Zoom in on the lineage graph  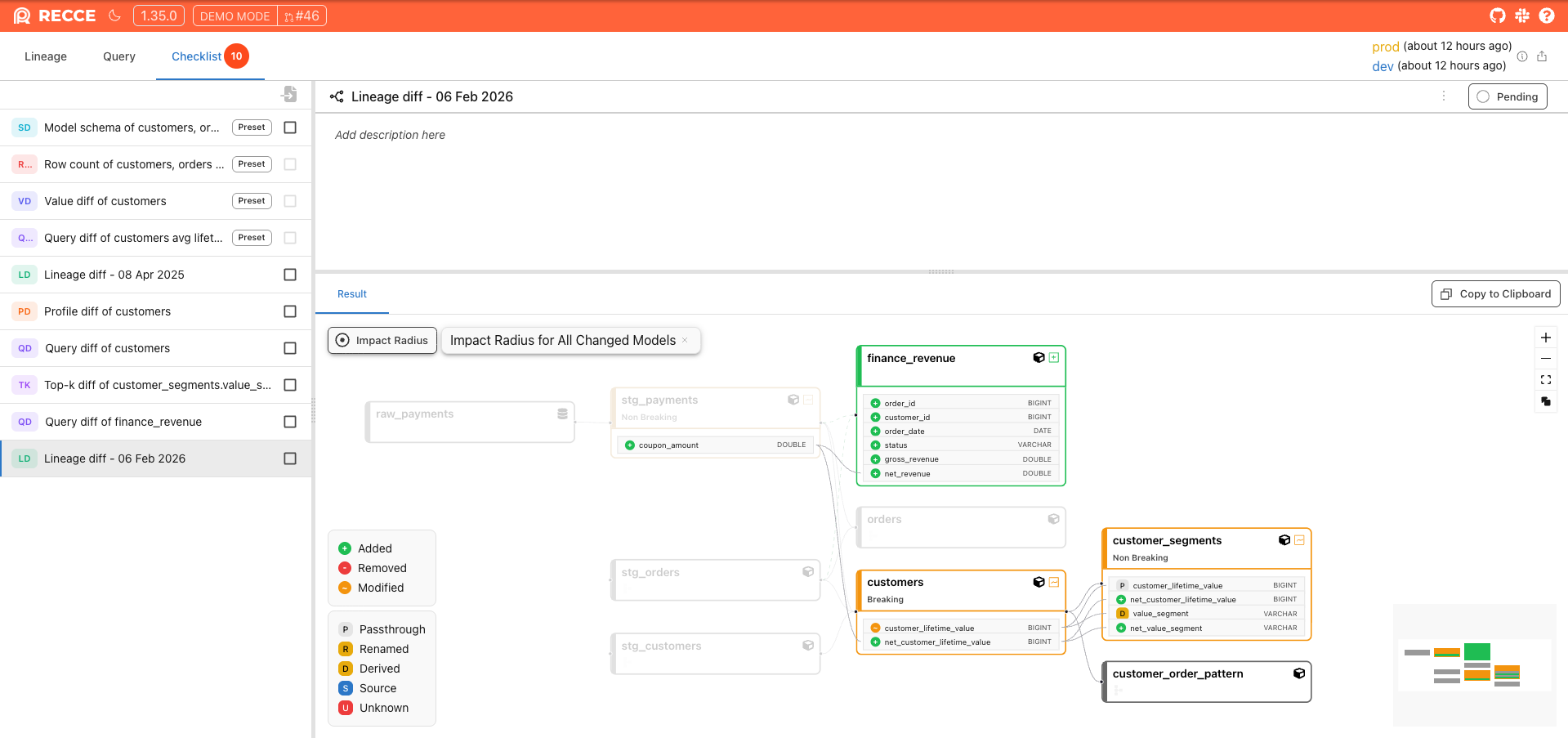point(1545,338)
